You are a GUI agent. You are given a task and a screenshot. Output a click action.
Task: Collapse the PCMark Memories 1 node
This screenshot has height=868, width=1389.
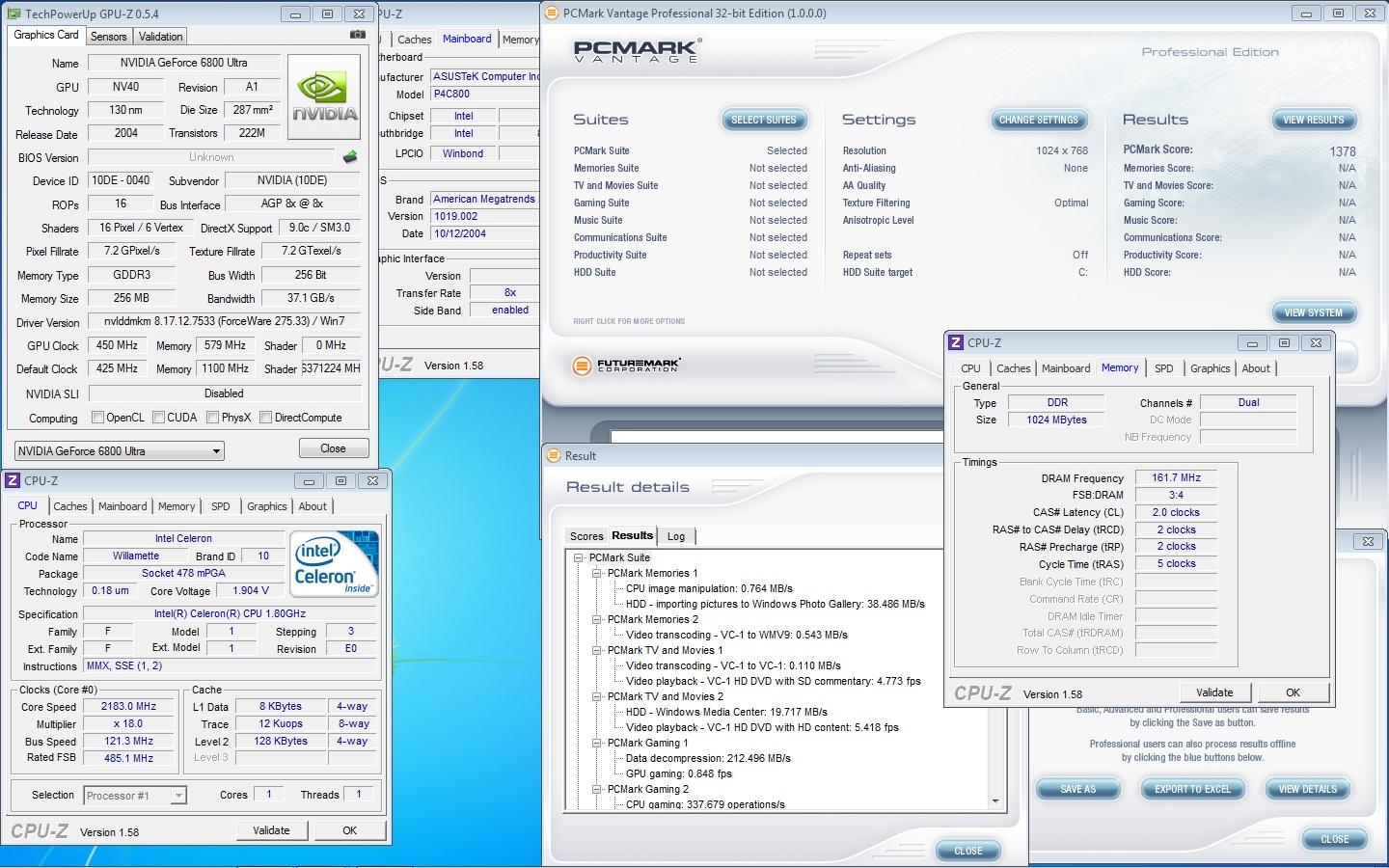597,573
